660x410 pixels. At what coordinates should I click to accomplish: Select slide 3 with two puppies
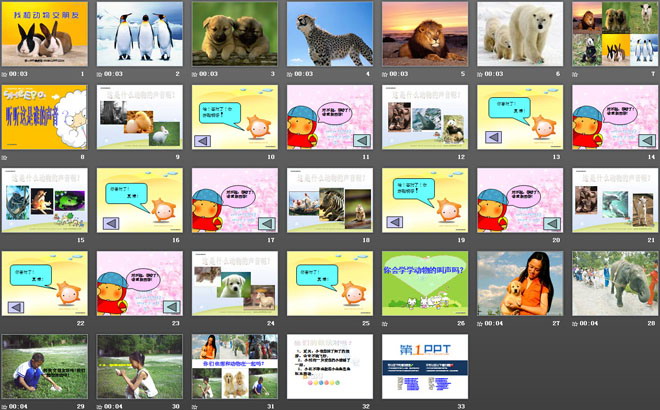point(235,34)
